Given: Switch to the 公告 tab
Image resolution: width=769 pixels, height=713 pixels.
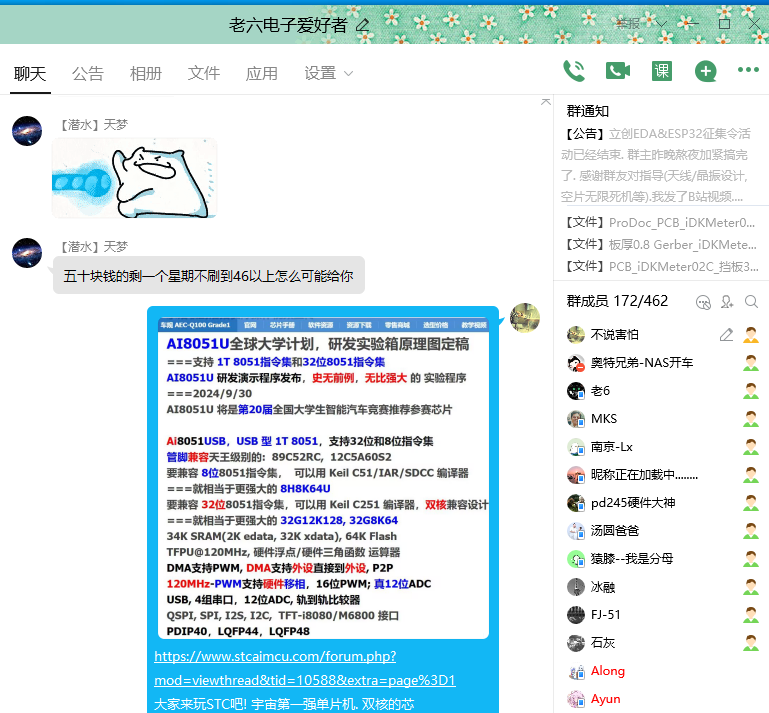Looking at the screenshot, I should pos(88,74).
